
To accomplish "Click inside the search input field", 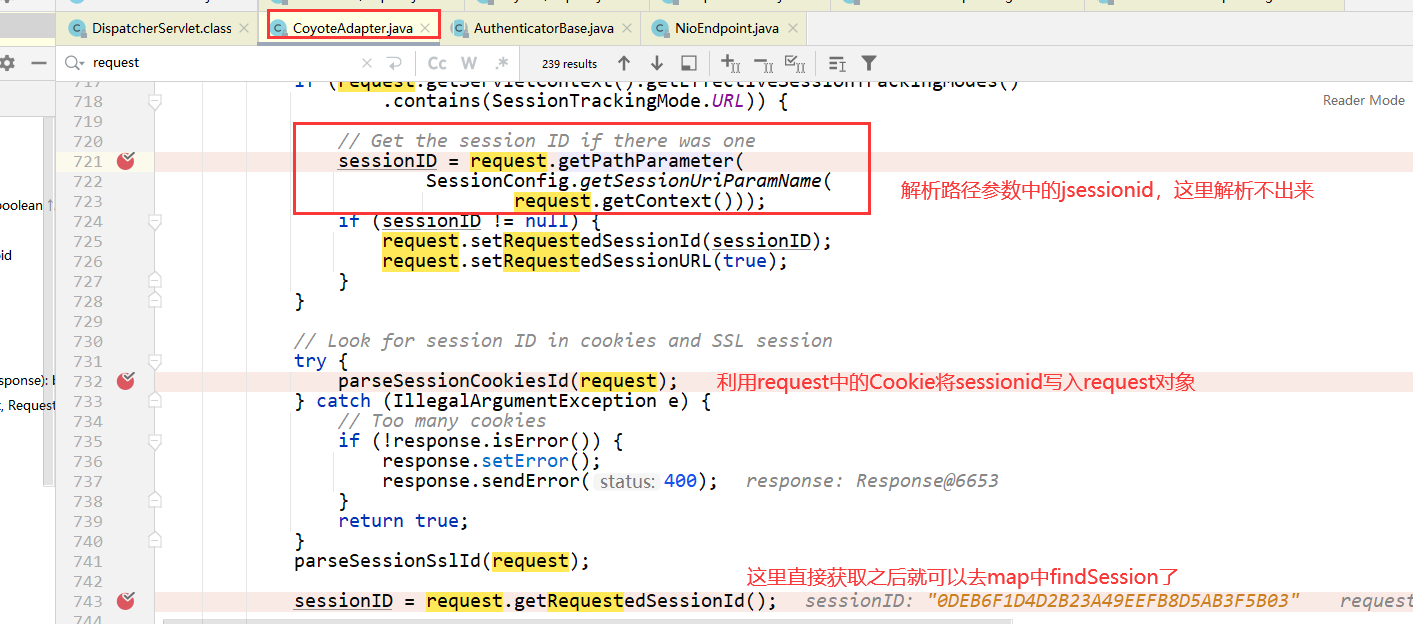I will click(250, 62).
